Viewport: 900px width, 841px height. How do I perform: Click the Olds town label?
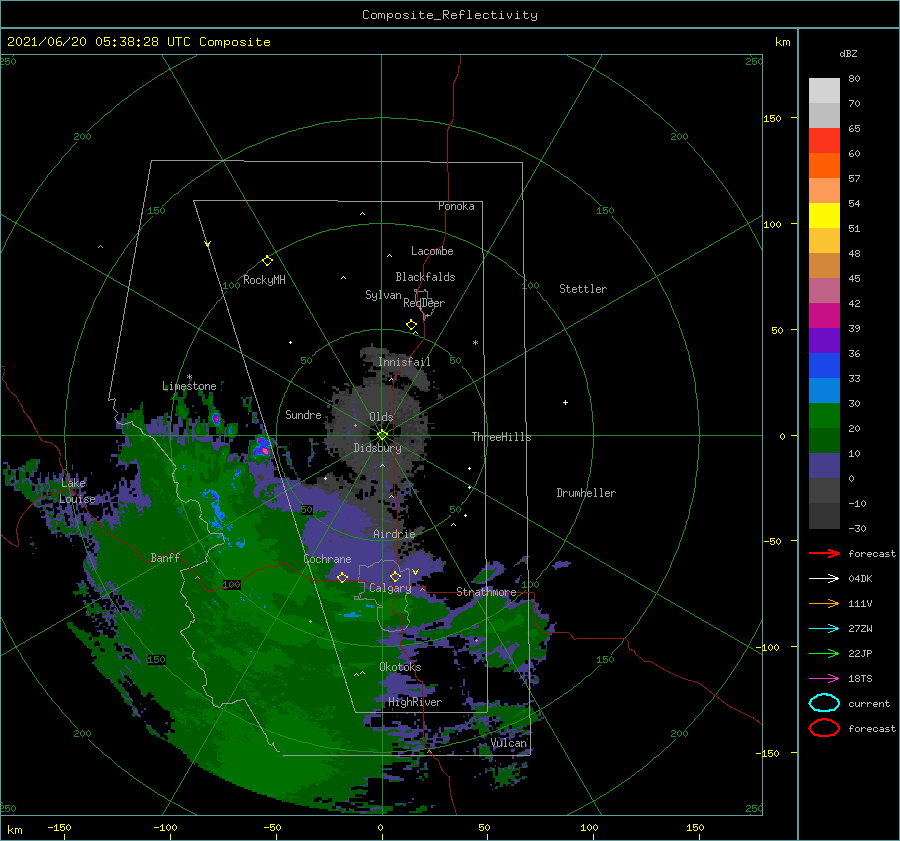tap(381, 417)
